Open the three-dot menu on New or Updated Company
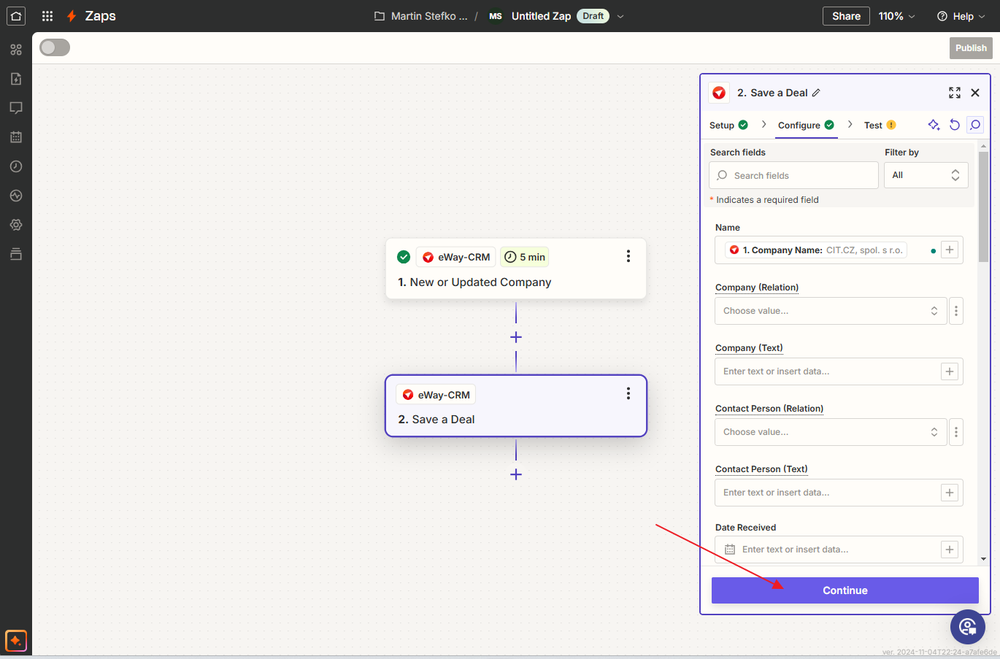1000x659 pixels. coord(628,256)
